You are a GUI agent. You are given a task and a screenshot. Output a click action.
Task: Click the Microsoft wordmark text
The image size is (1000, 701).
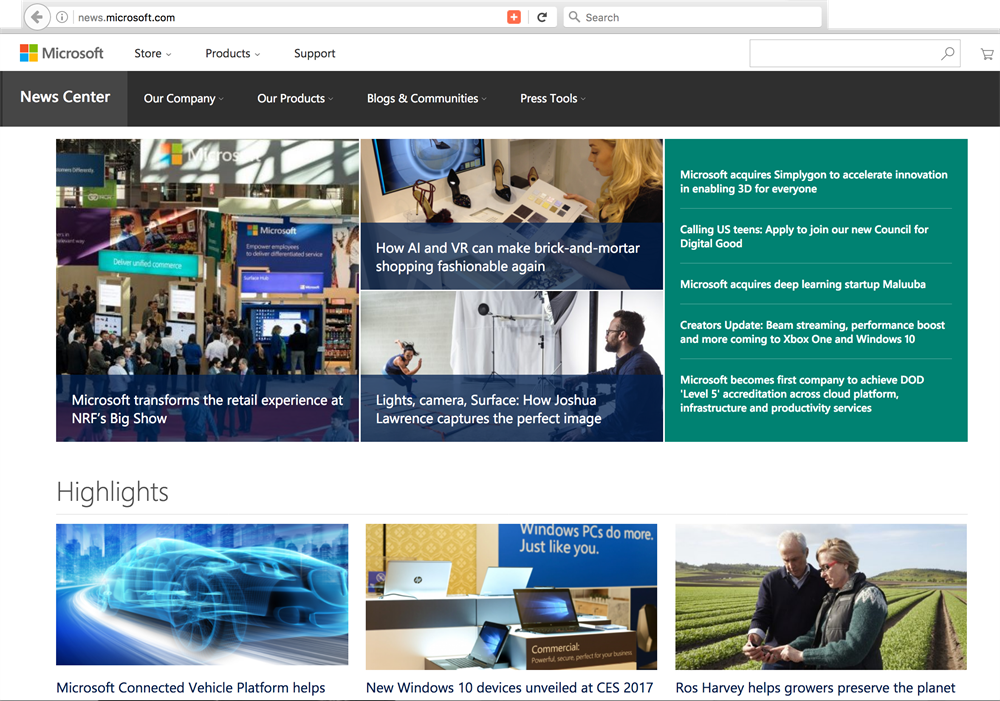(x=73, y=54)
